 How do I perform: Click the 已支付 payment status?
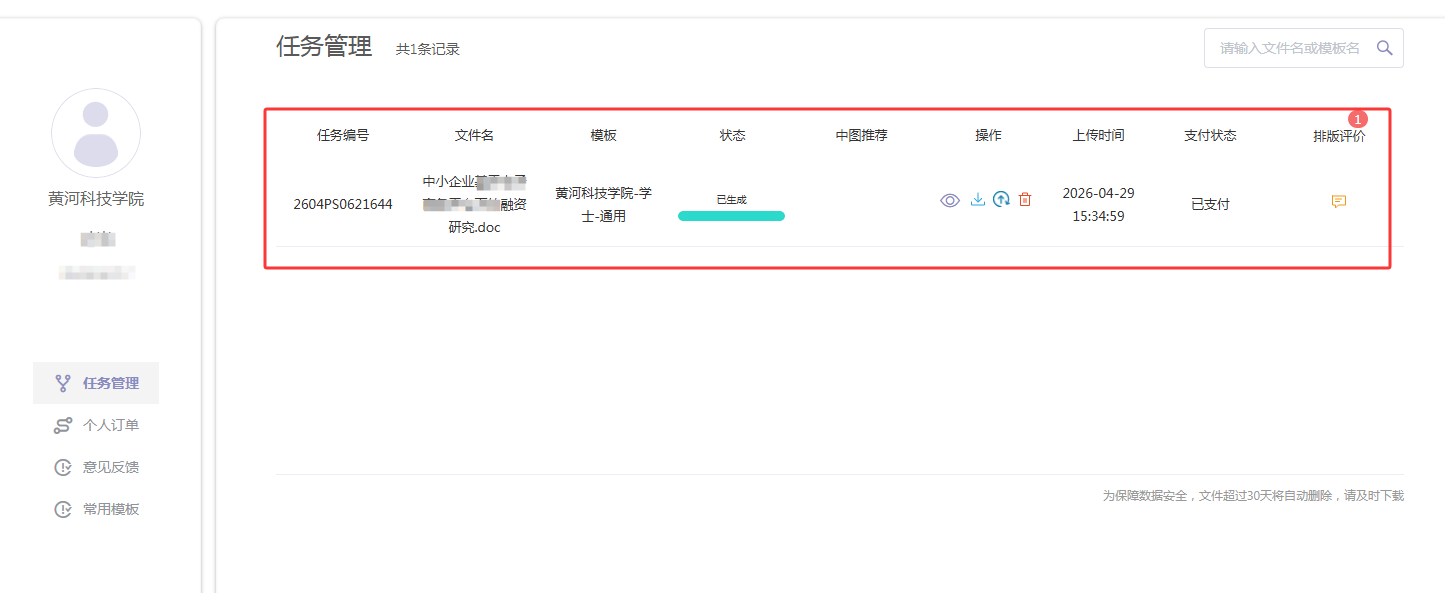[1210, 204]
